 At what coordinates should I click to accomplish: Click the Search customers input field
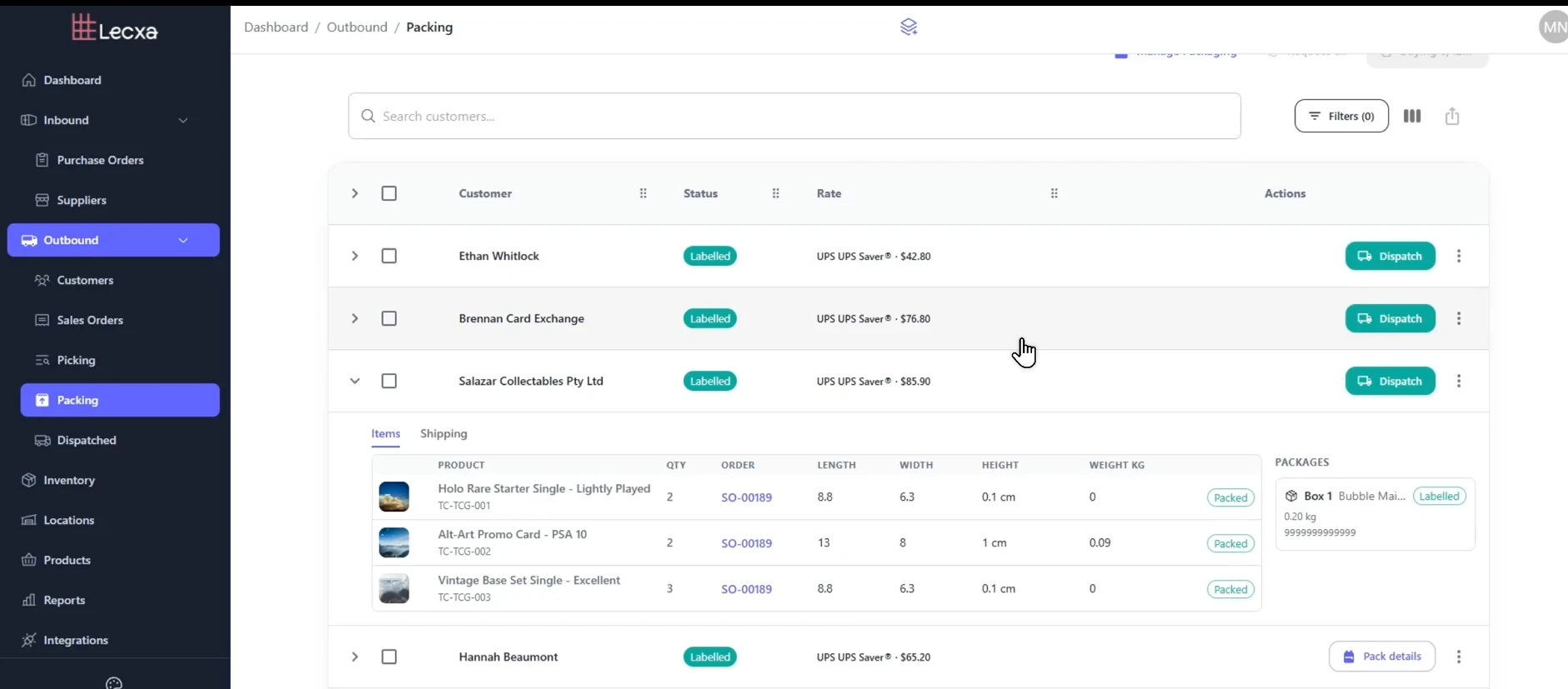click(794, 116)
